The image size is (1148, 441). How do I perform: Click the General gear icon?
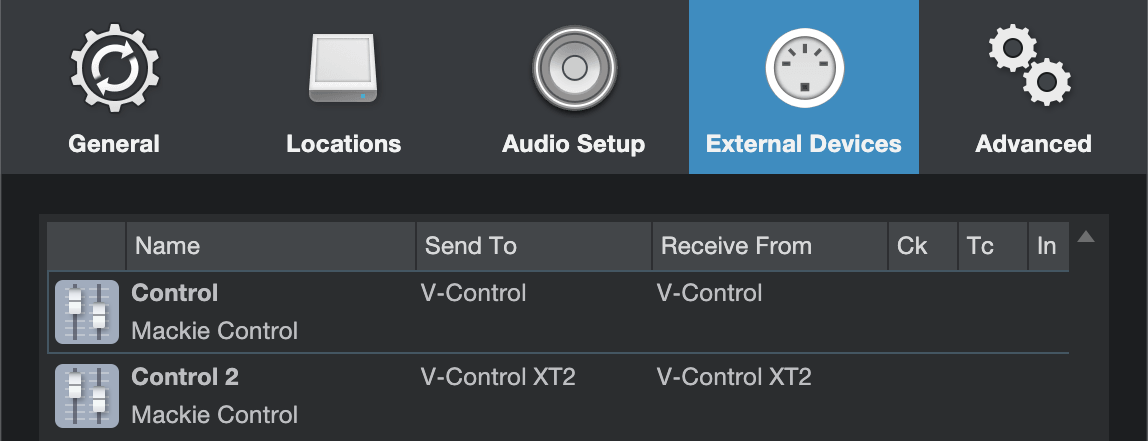tap(113, 68)
